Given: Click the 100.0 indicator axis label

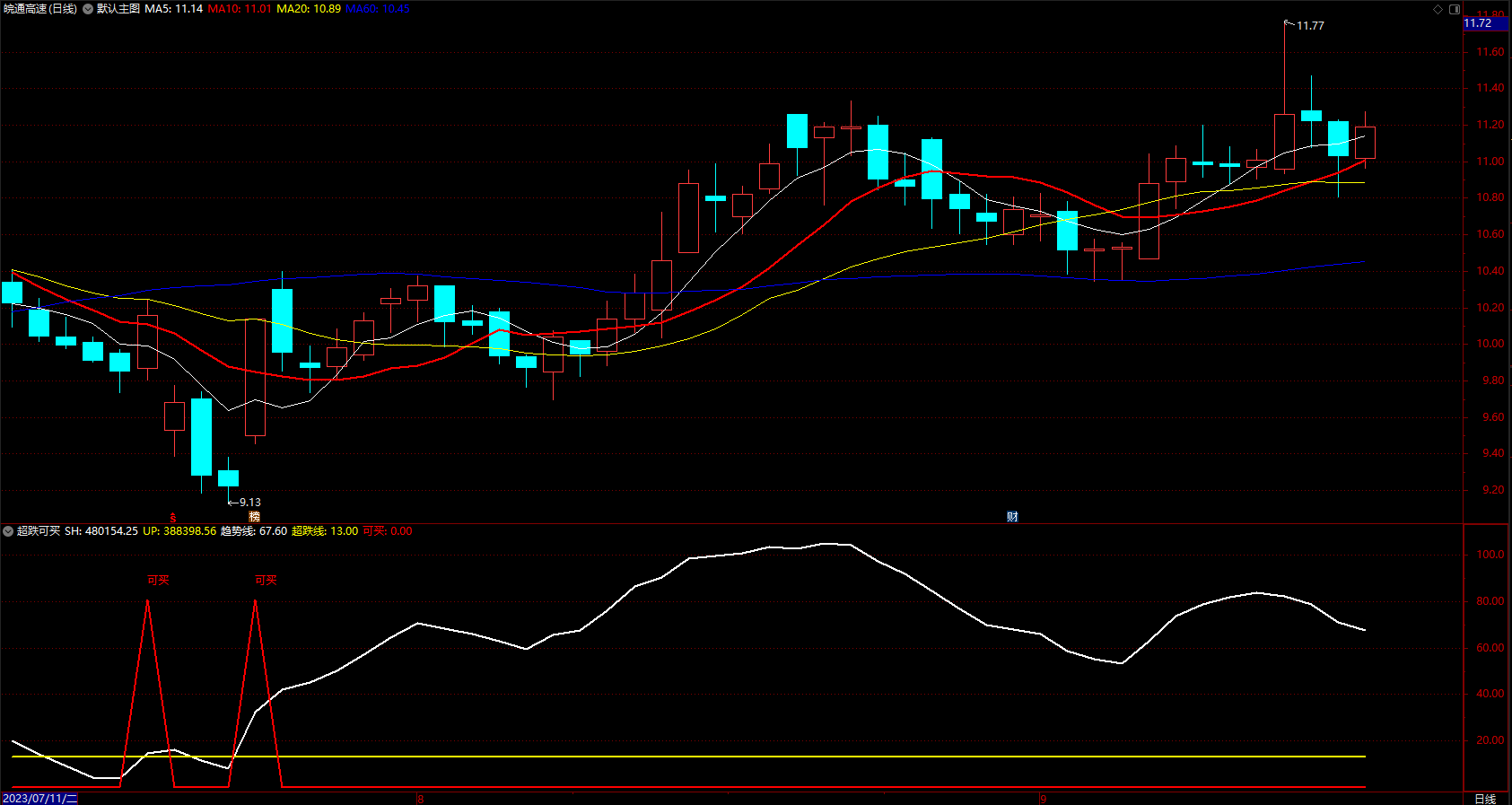Looking at the screenshot, I should [x=1490, y=555].
